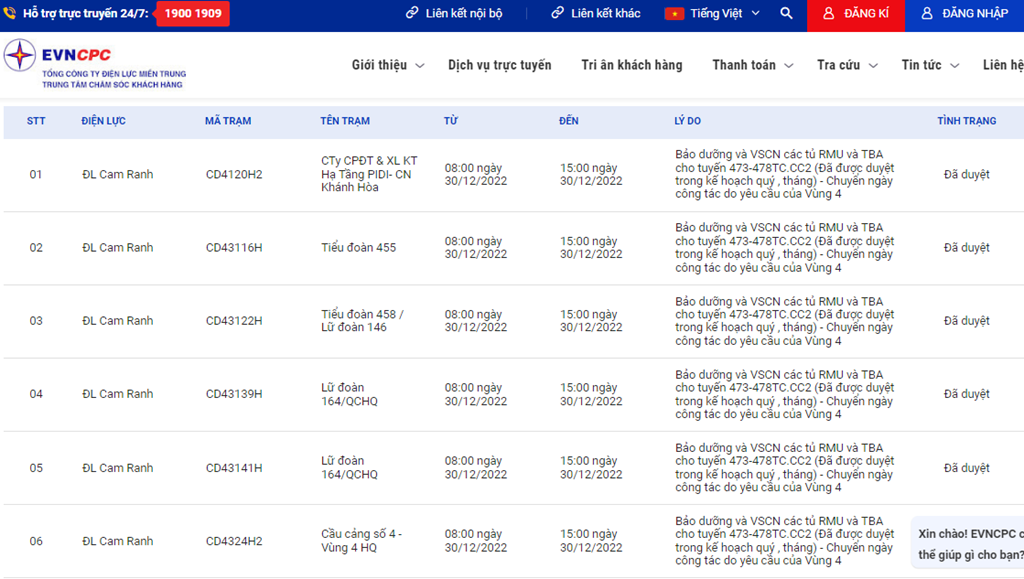This screenshot has height=579, width=1024.
Task: Open the EVNCPC chat greeting bubble
Action: (968, 543)
